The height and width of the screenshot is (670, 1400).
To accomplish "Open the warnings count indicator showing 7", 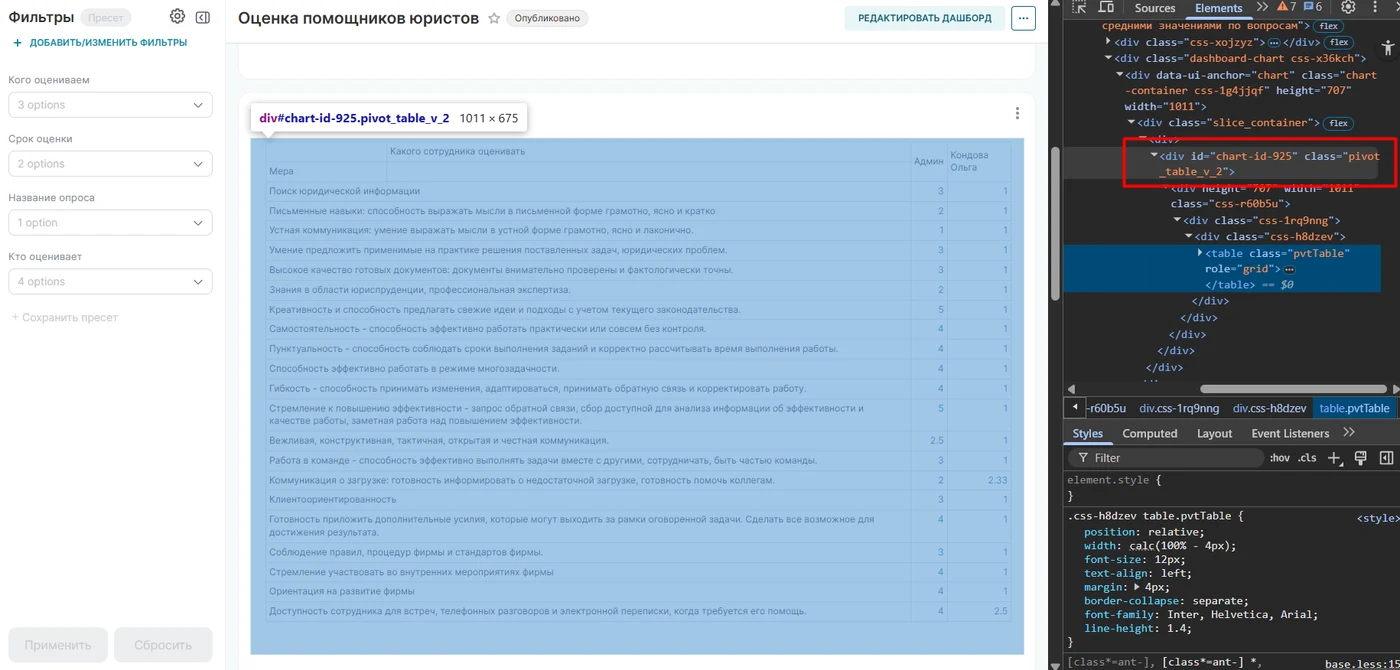I will coord(1286,7).
